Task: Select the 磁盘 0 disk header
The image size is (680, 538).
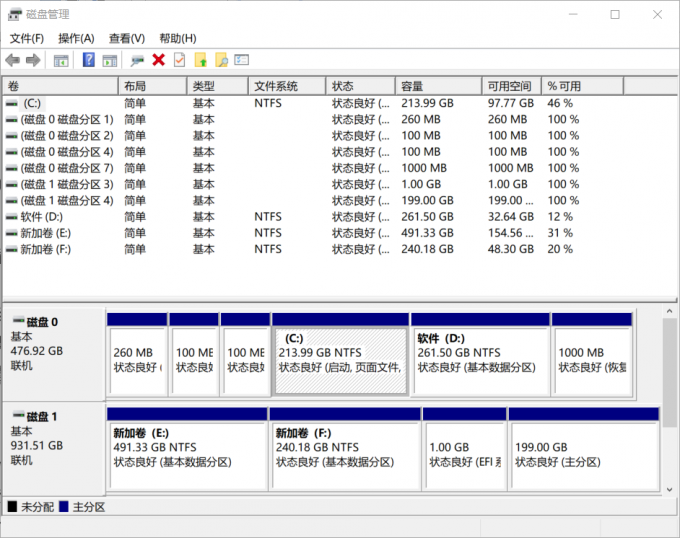Action: 54,355
